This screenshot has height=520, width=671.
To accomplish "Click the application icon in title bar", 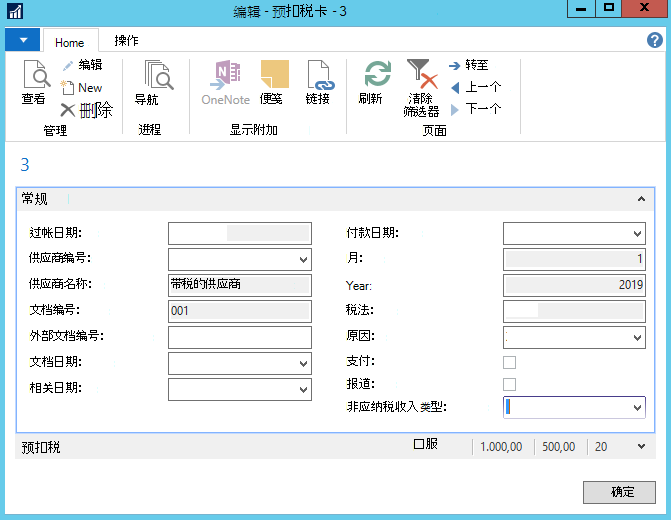I will click(15, 12).
